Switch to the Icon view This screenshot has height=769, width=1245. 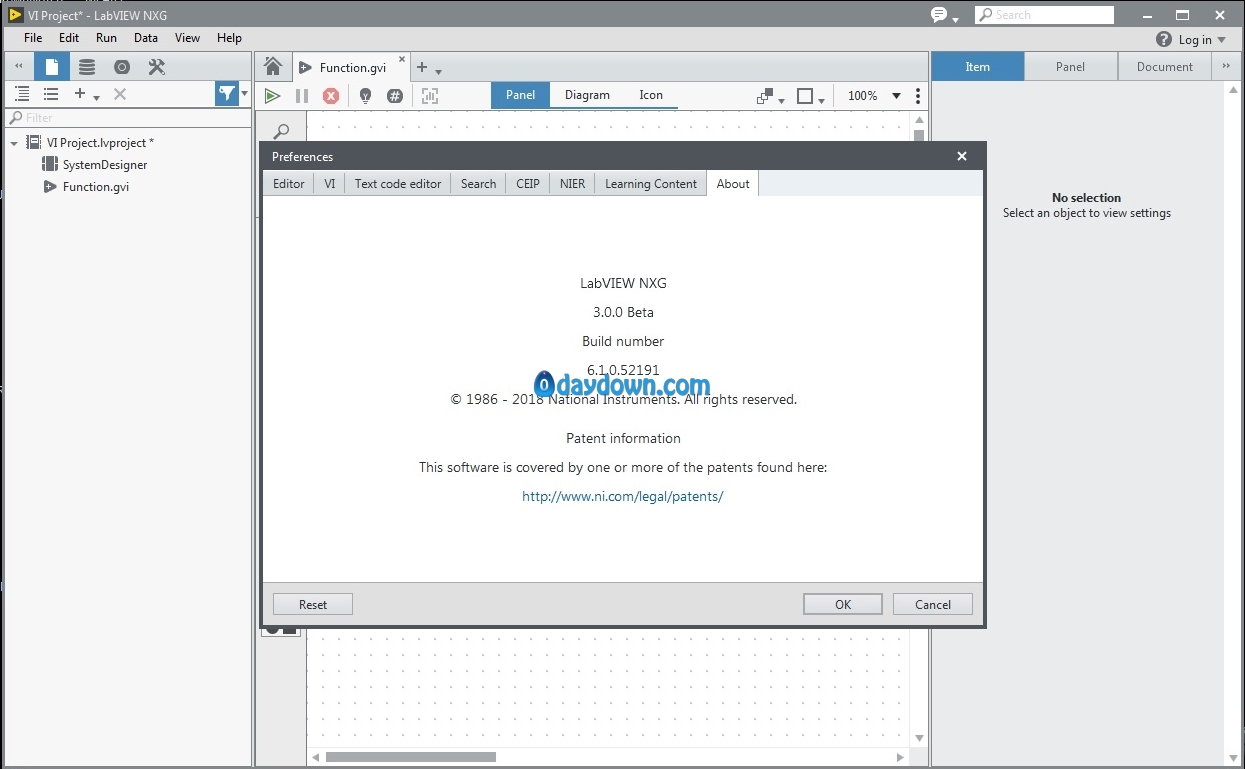pos(651,95)
